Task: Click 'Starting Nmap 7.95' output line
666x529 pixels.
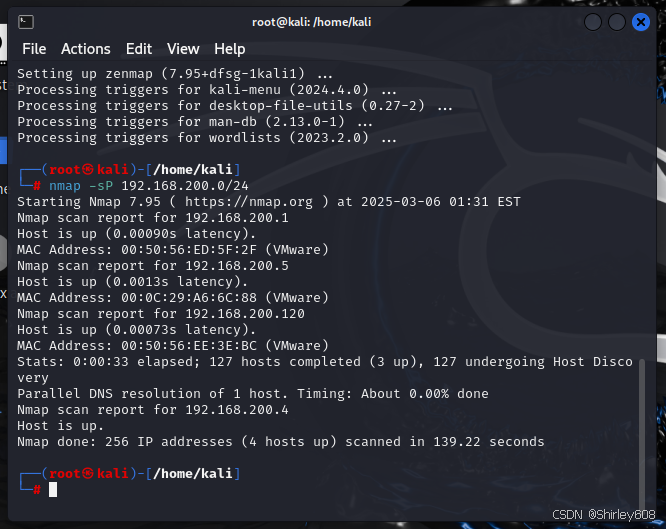Action: tap(268, 201)
